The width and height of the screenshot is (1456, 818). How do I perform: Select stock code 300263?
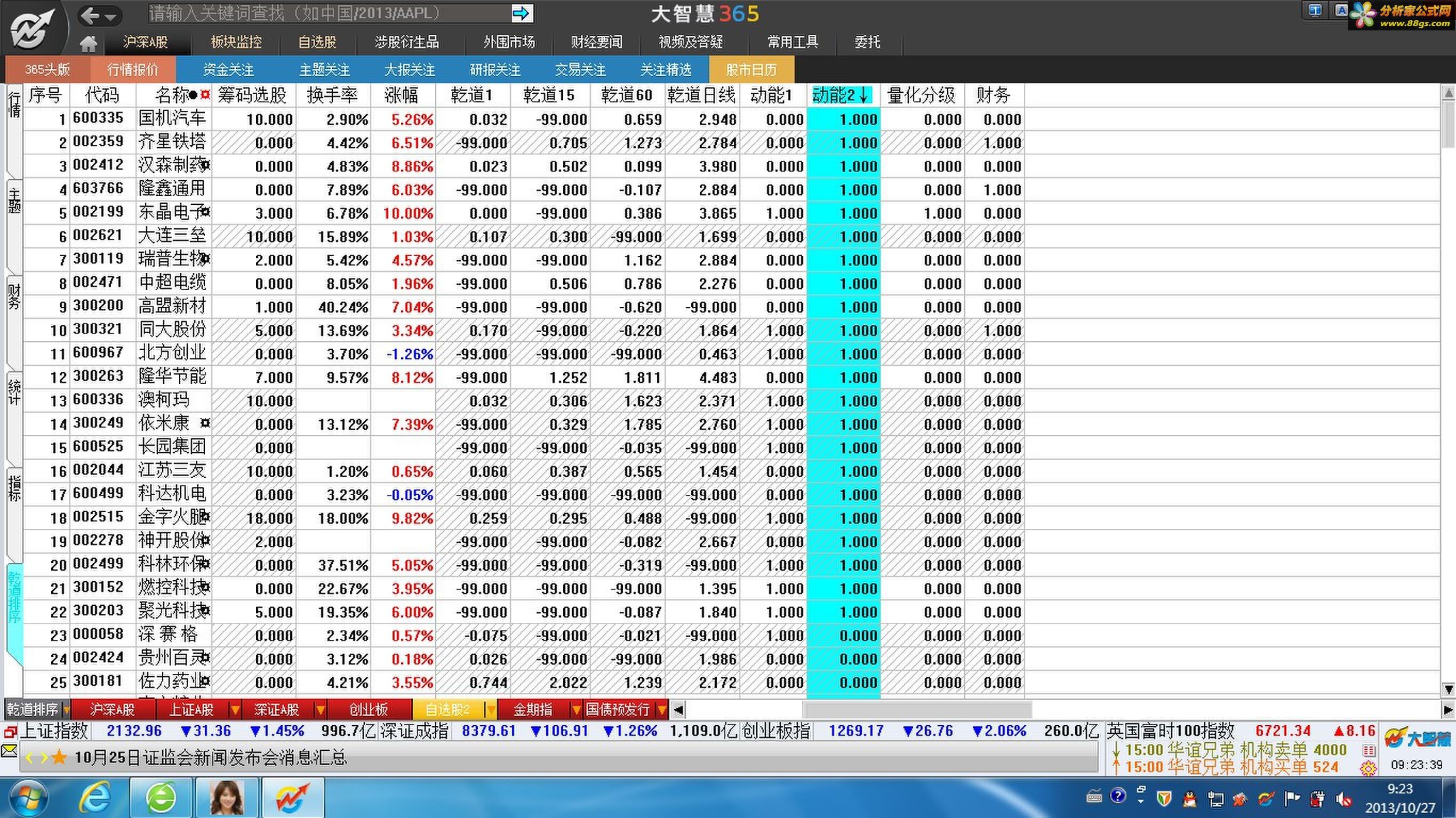(98, 376)
